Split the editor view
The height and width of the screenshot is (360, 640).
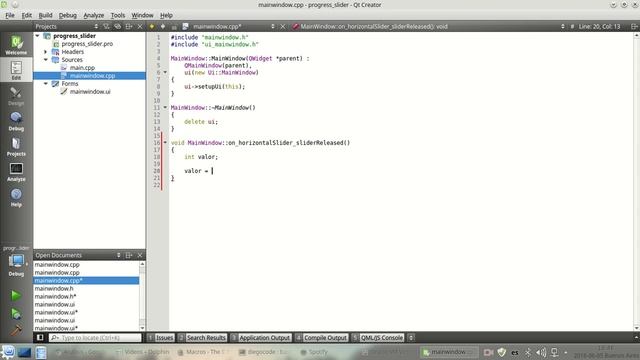click(634, 26)
